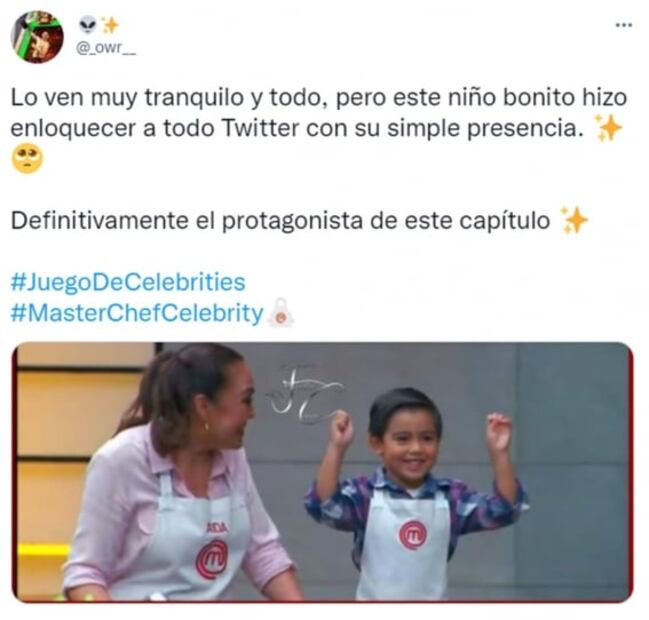Open the #MasterChefCelebrity hashtag
The image size is (649, 620).
click(x=137, y=312)
